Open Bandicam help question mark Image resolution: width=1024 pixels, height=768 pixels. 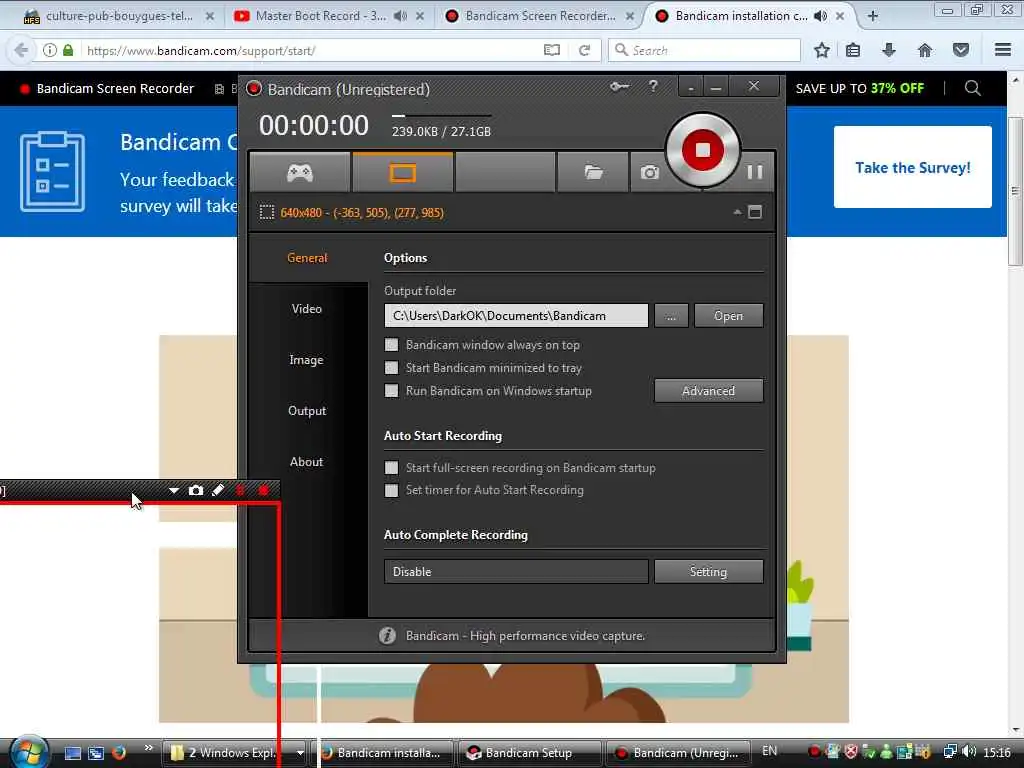click(x=653, y=86)
